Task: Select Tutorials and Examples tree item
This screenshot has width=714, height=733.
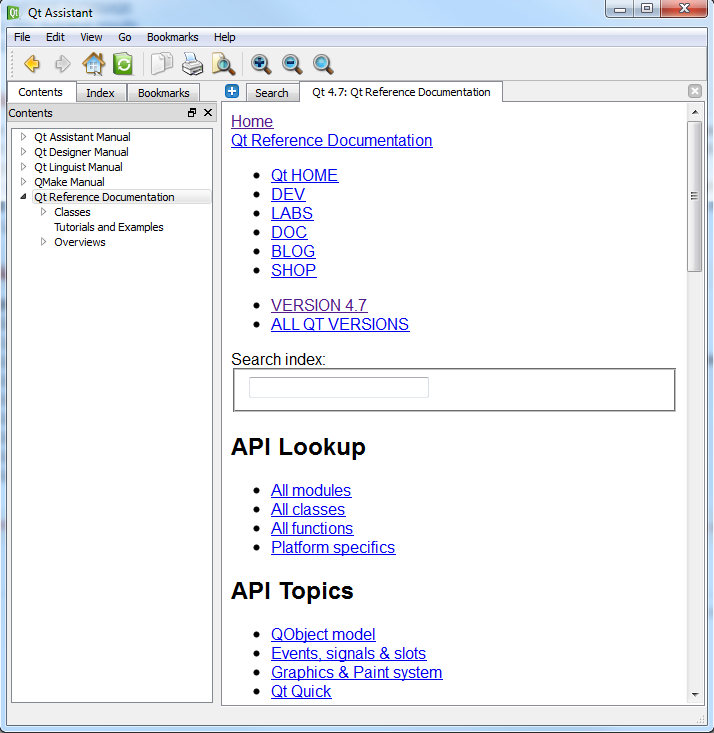Action: click(108, 227)
